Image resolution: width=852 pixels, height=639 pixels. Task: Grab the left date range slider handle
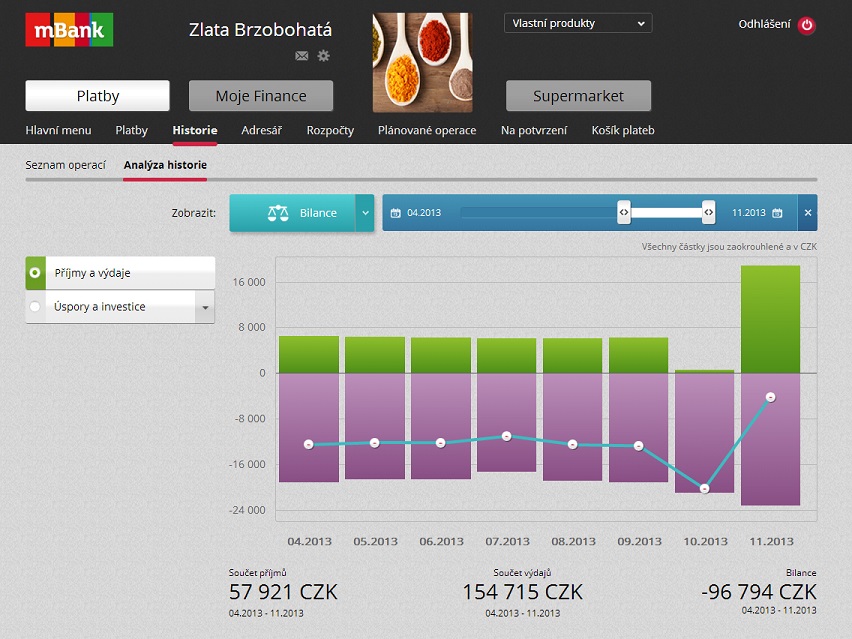[x=623, y=213]
